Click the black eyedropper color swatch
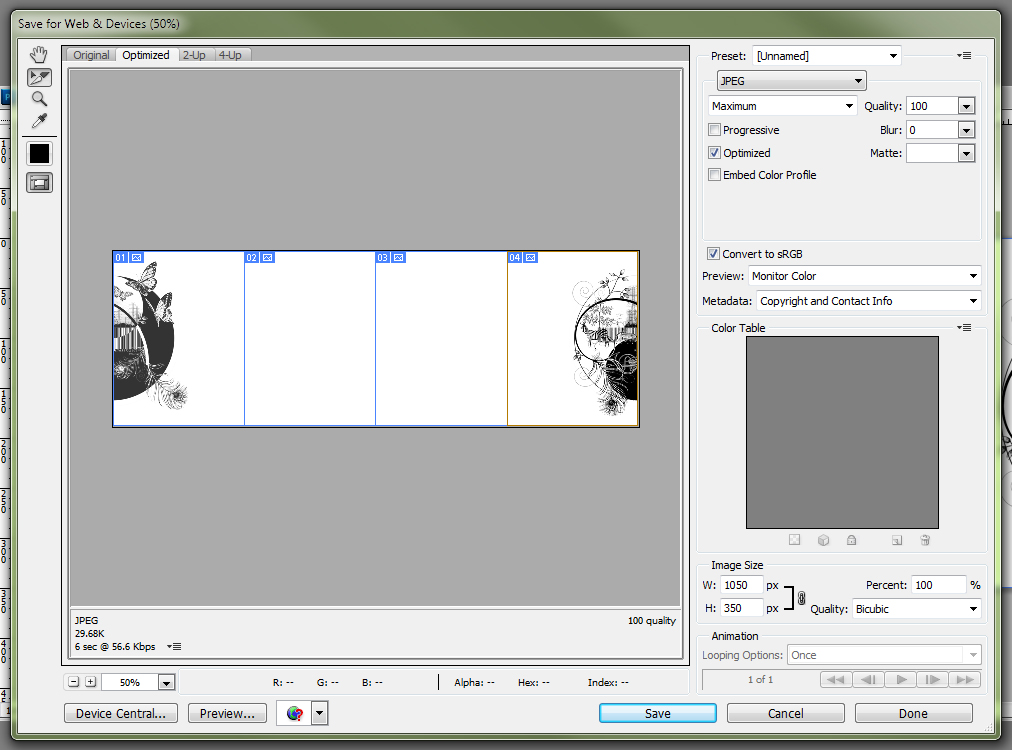 pyautogui.click(x=40, y=153)
